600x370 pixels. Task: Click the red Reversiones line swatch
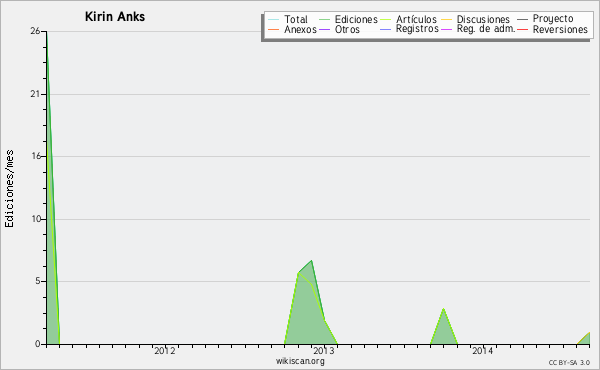[x=523, y=29]
